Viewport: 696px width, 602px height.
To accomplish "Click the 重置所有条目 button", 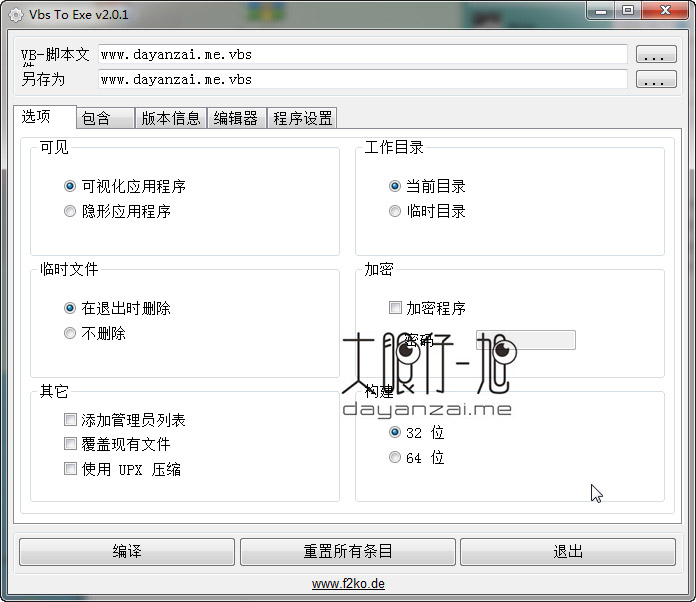I will [348, 552].
